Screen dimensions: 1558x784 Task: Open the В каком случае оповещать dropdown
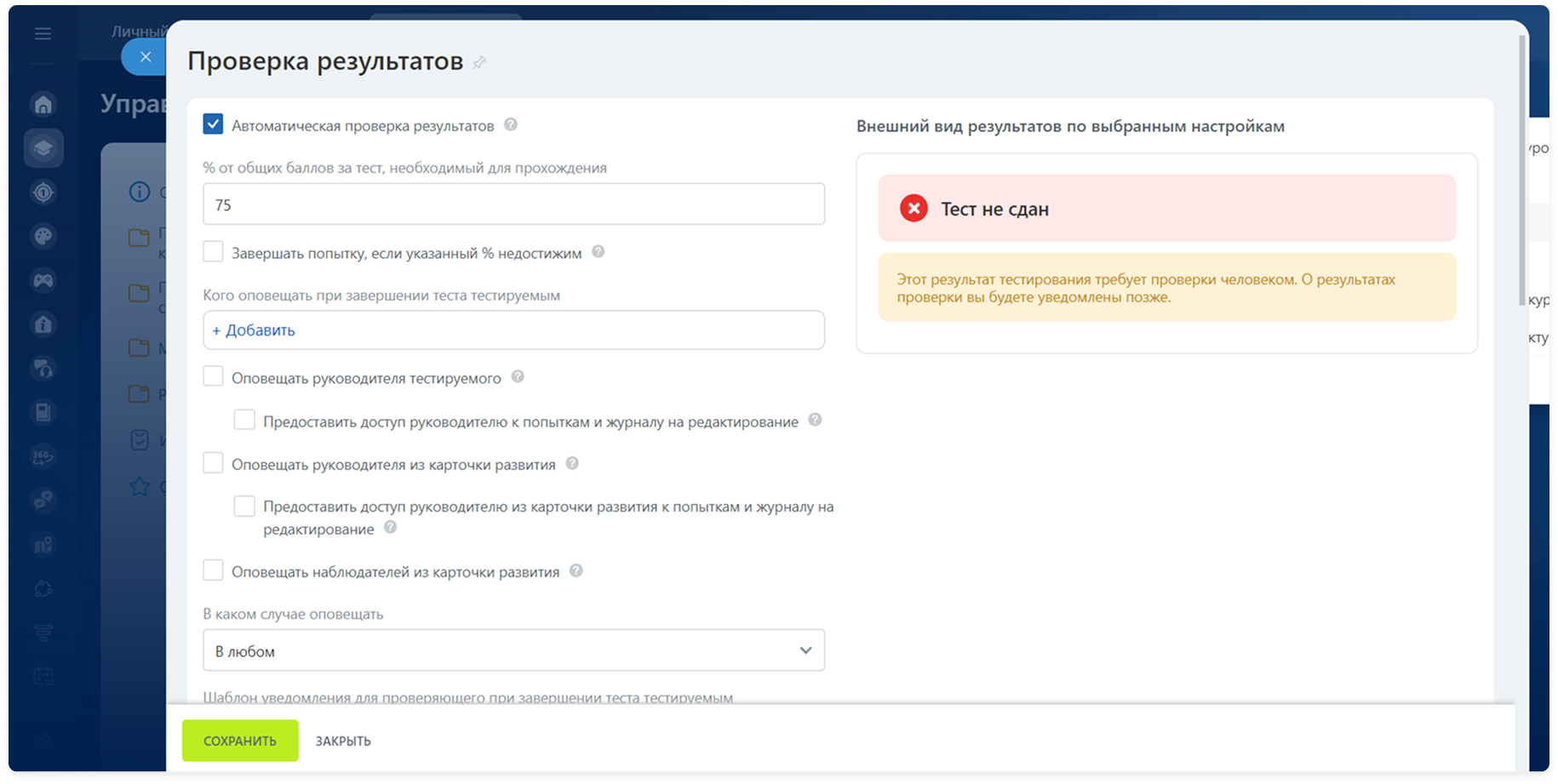[513, 650]
